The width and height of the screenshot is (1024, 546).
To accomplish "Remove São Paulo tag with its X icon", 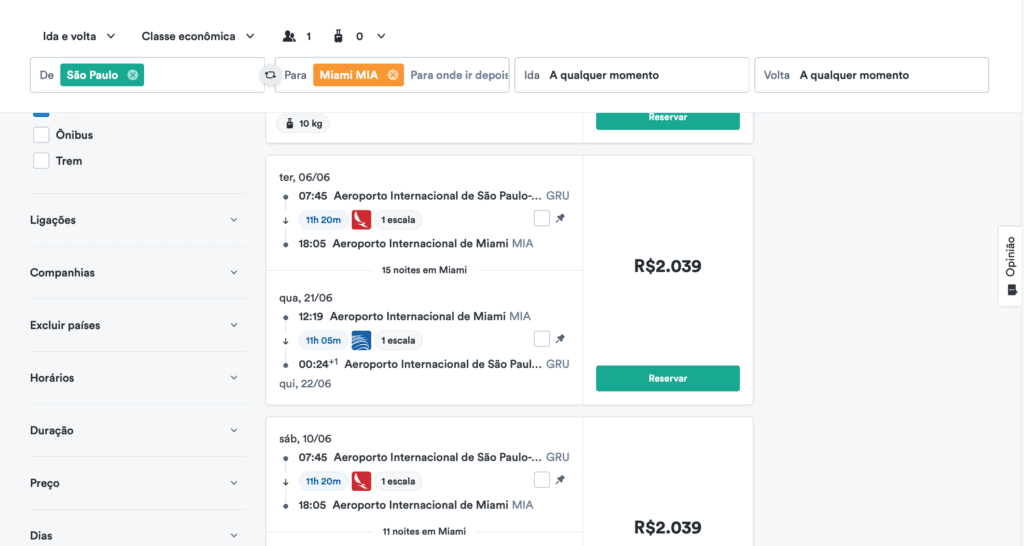I will pyautogui.click(x=133, y=75).
